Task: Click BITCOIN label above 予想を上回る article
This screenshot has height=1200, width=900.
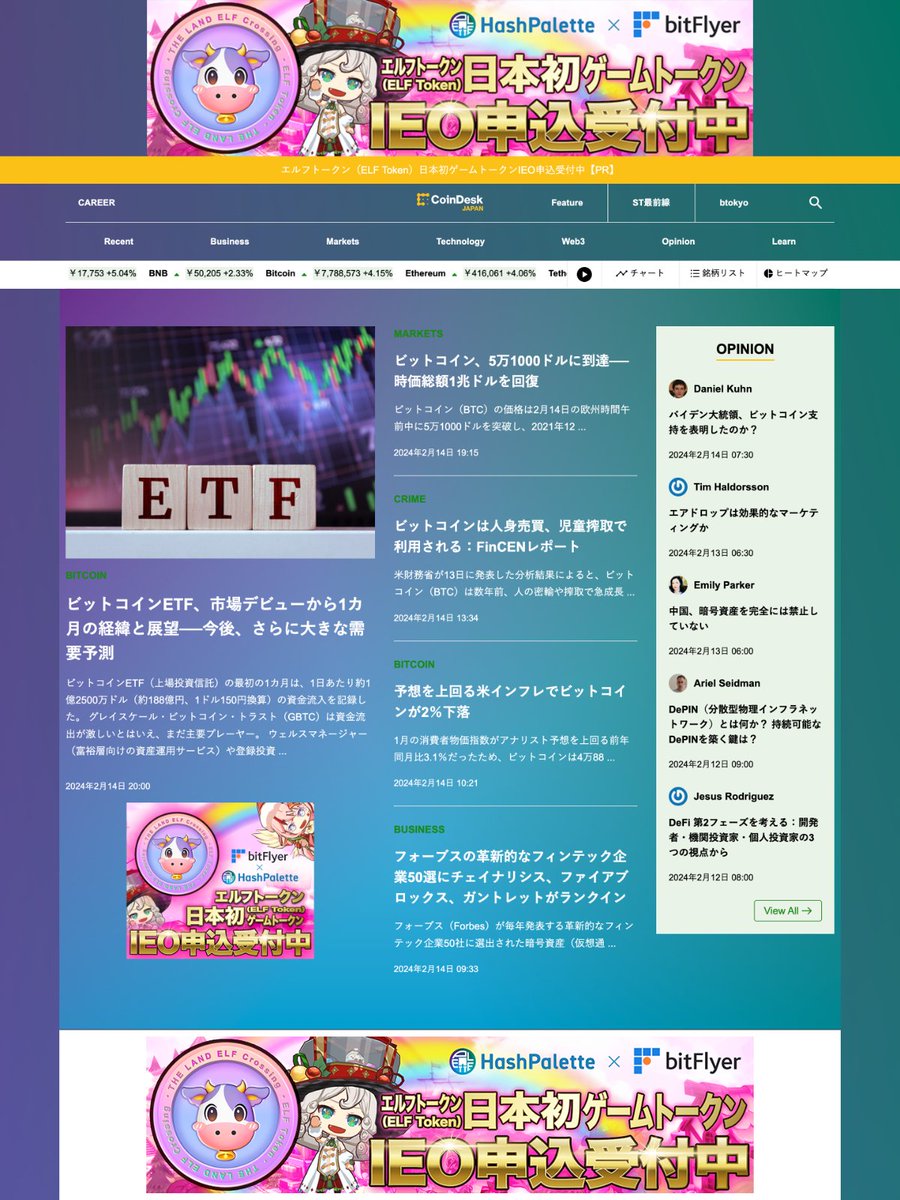Action: (414, 664)
